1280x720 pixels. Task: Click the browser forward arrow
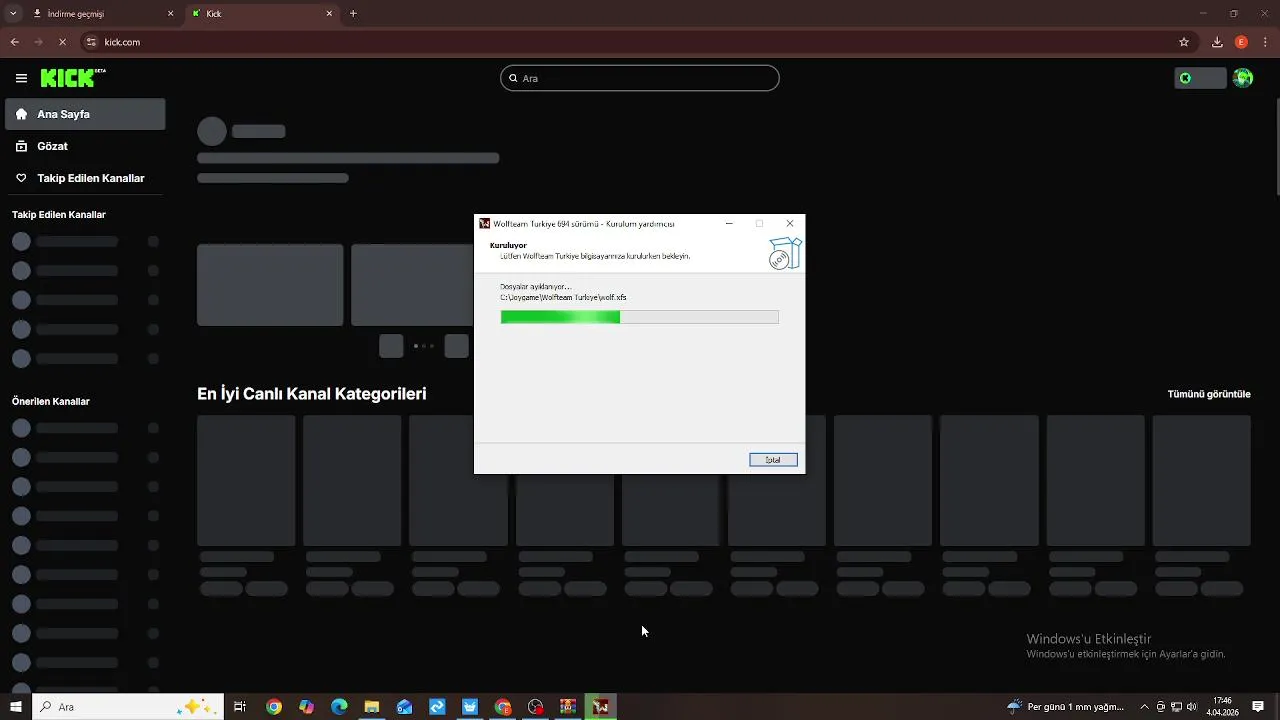click(38, 42)
